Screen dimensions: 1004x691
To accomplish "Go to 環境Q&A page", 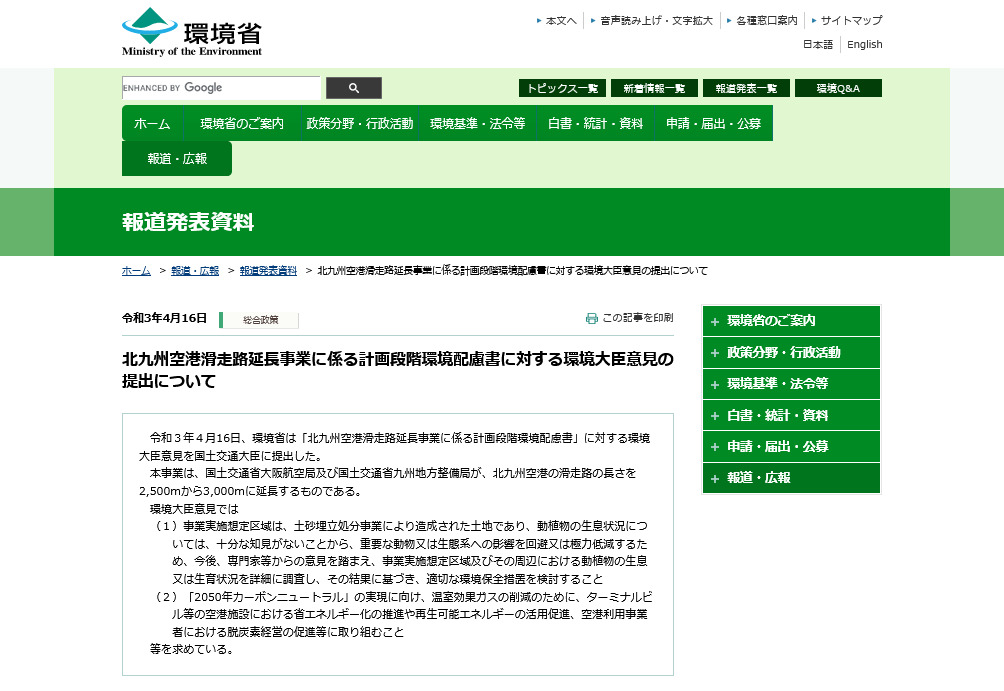I will [838, 88].
